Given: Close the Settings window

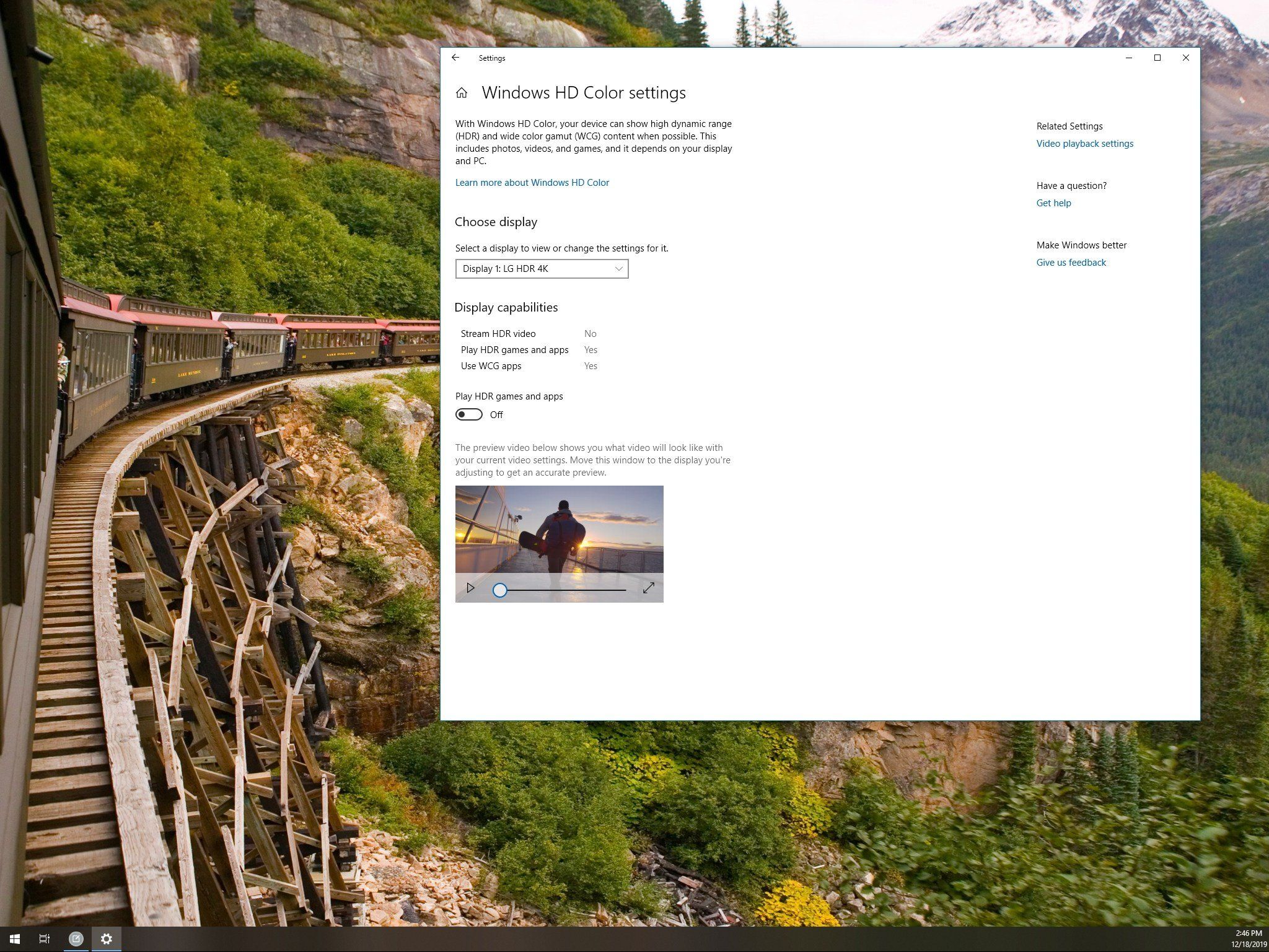Looking at the screenshot, I should click(1185, 58).
